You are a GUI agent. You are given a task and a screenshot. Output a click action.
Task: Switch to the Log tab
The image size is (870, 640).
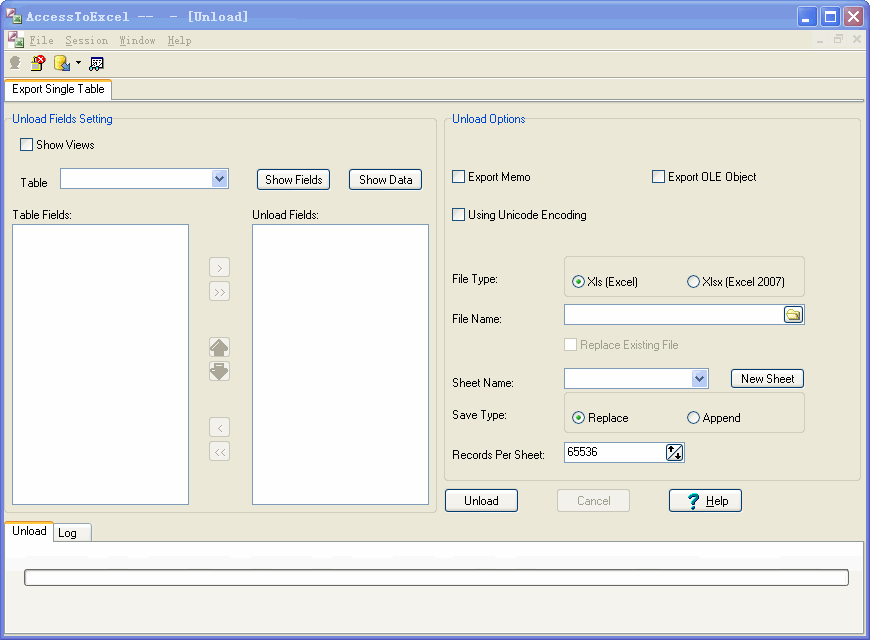tap(73, 533)
